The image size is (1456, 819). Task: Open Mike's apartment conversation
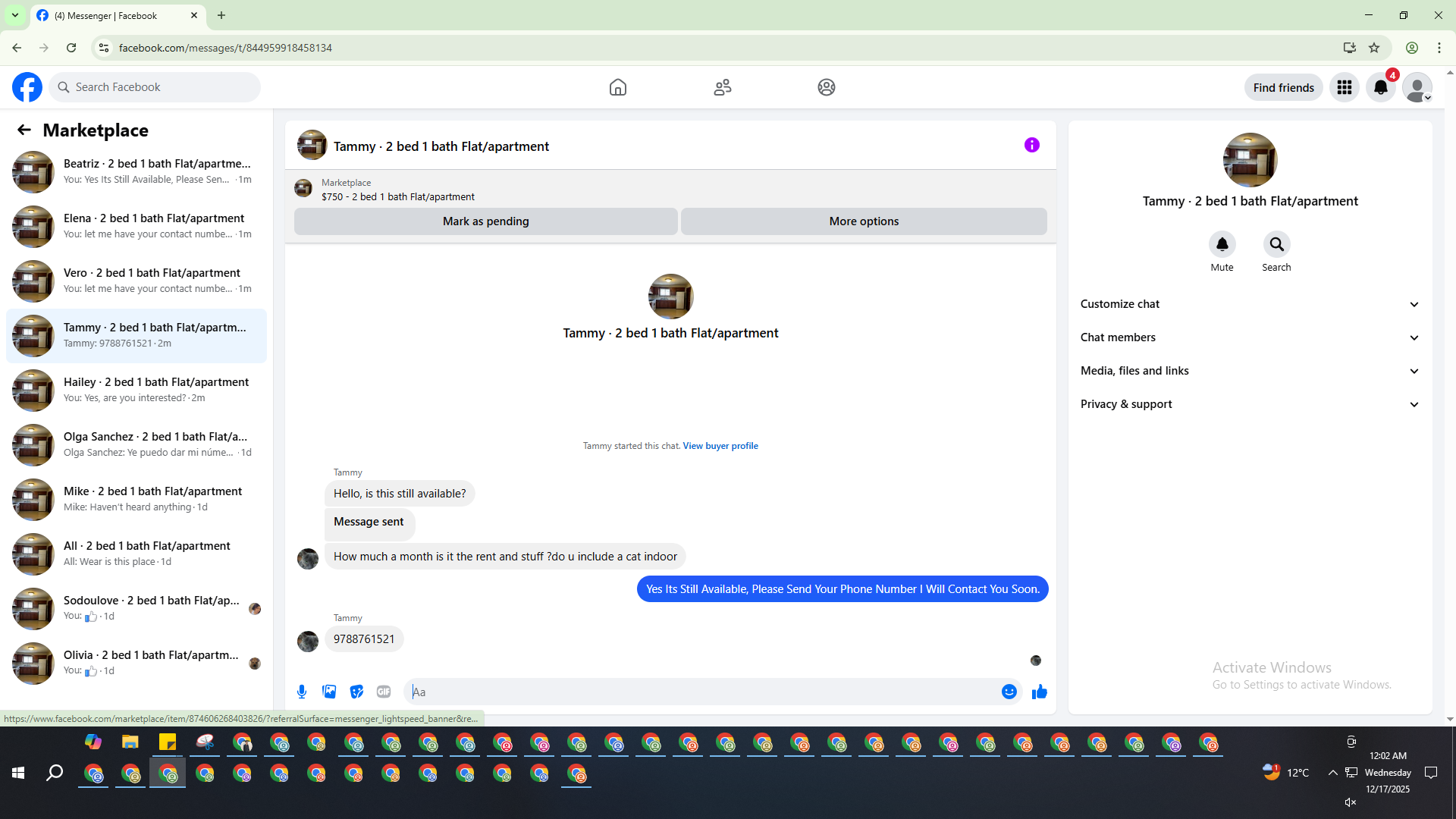136,499
